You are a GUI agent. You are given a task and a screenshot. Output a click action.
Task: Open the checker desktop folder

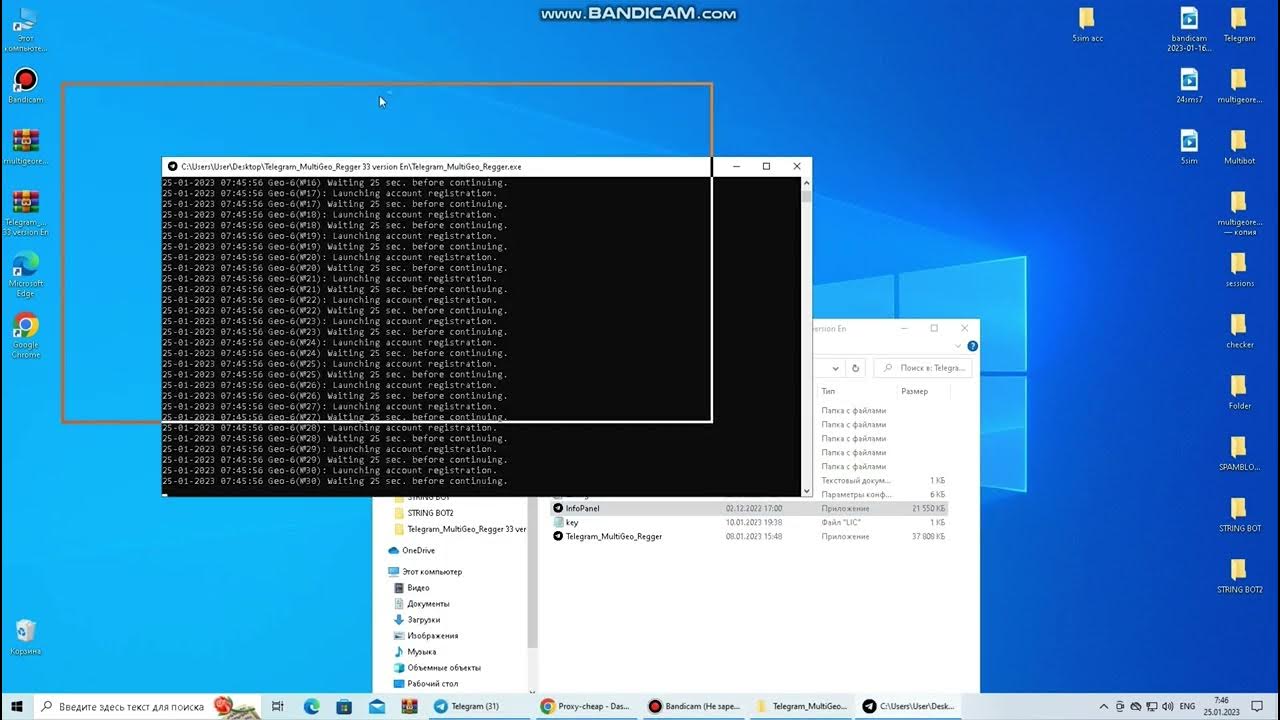click(x=1239, y=329)
